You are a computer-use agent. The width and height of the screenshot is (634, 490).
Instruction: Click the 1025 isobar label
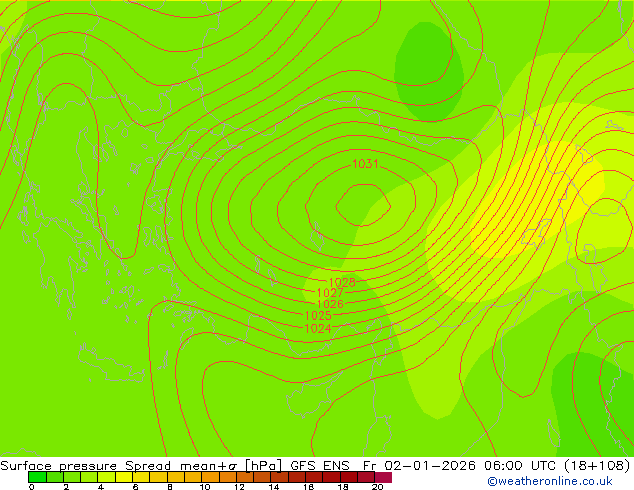click(x=318, y=315)
